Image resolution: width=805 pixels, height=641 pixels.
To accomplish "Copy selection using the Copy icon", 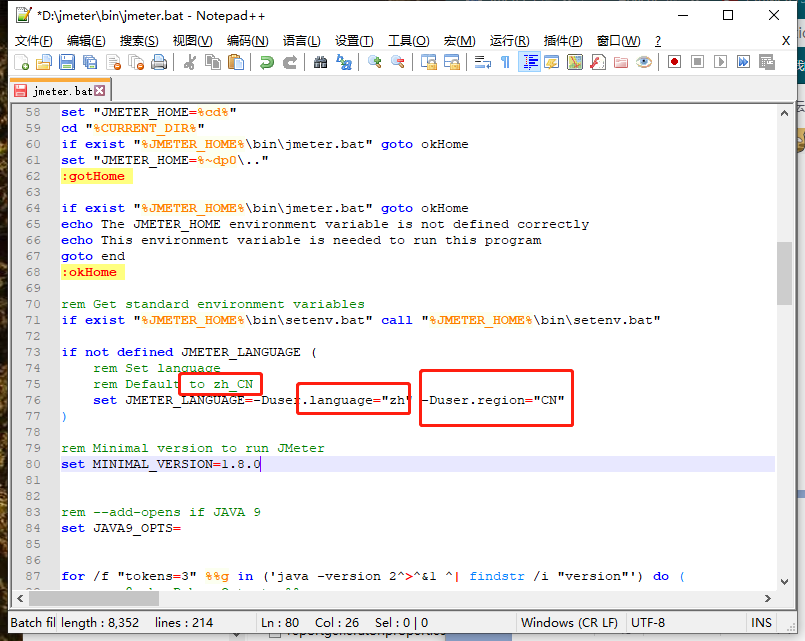I will click(213, 62).
